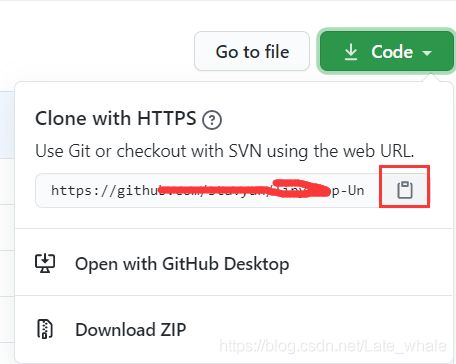Expand the Code dropdown caret

[427, 53]
